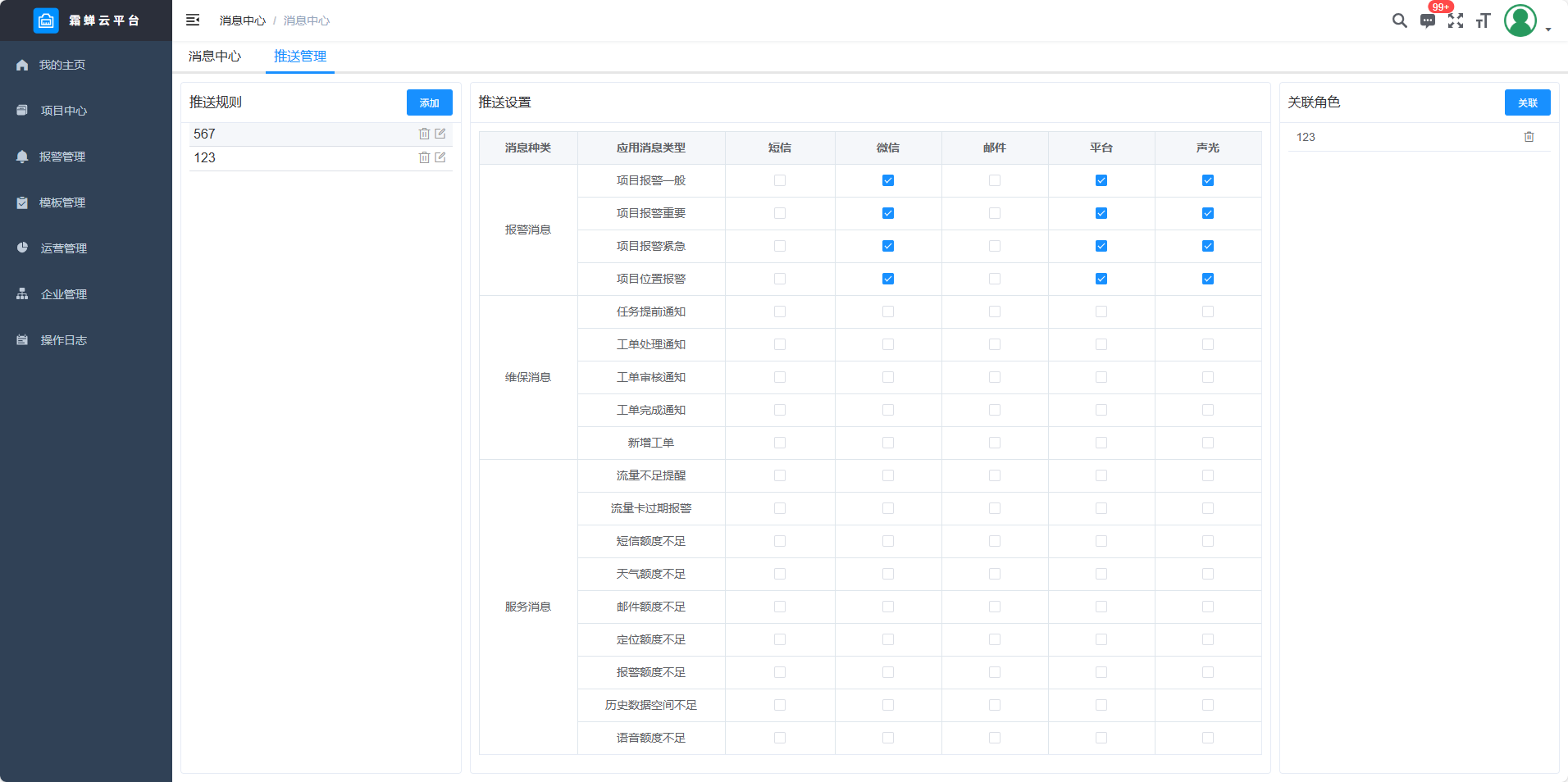Open messages icon with 99+ badge
This screenshot has width=1568, height=782.
1428,20
